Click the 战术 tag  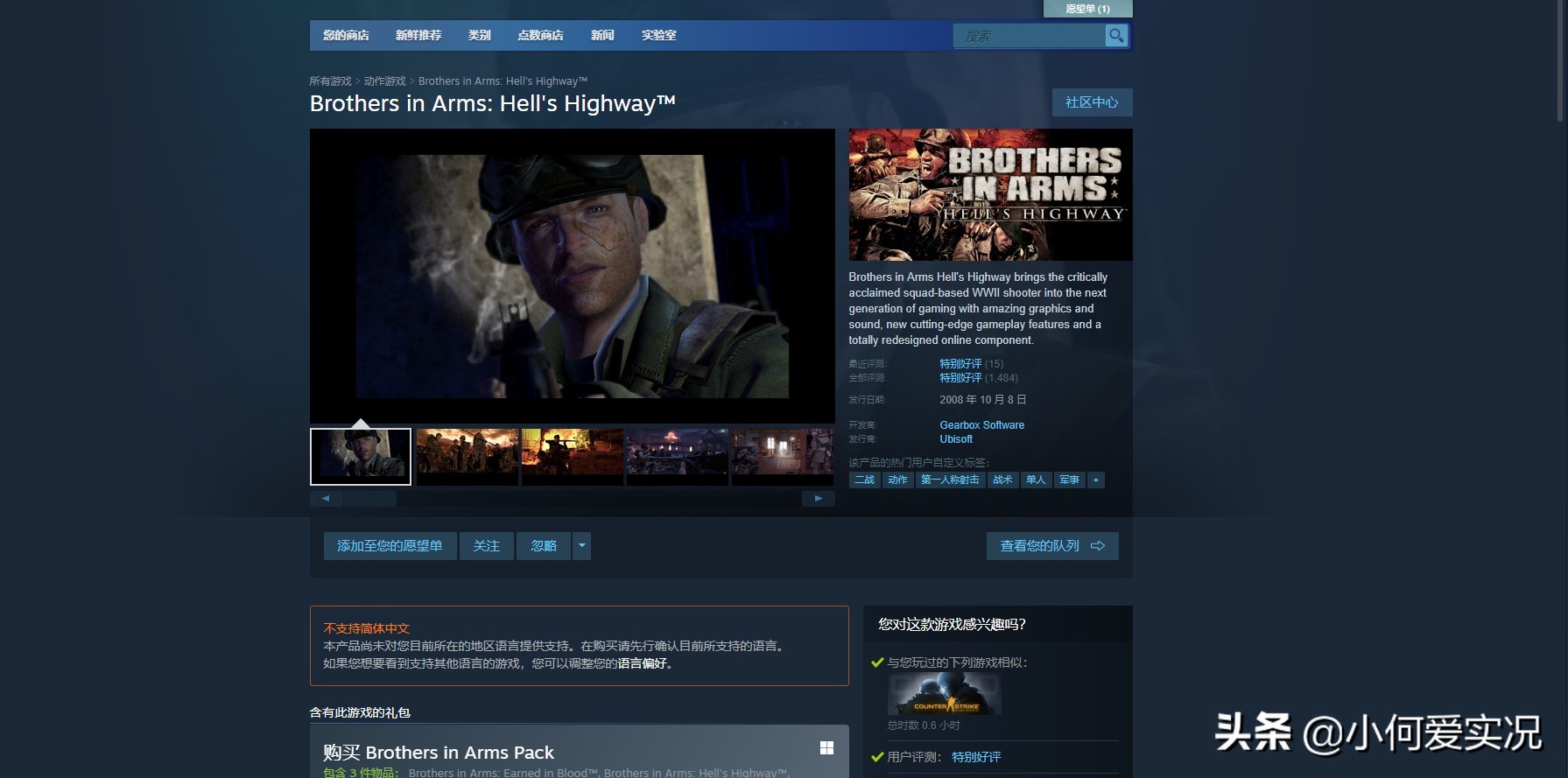click(1002, 480)
